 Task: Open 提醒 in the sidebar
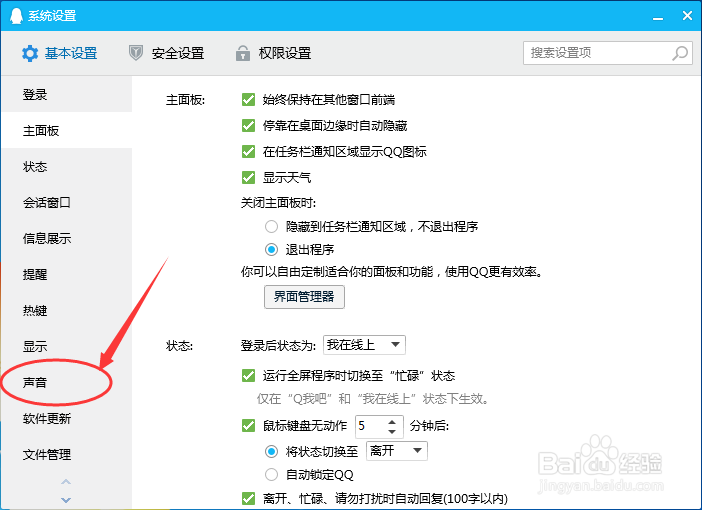click(67, 274)
